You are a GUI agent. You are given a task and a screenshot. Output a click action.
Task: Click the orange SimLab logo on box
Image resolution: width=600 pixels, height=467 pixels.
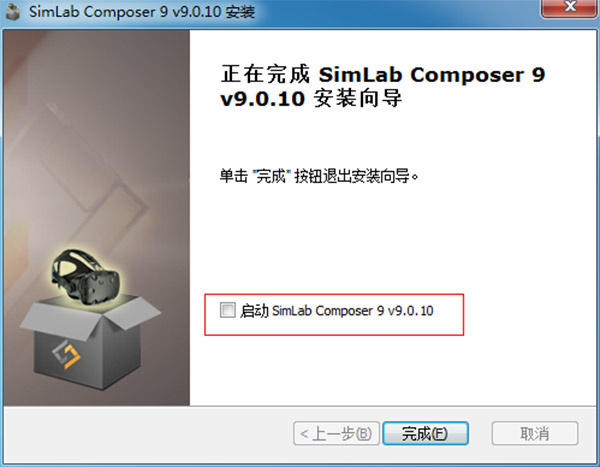click(67, 354)
